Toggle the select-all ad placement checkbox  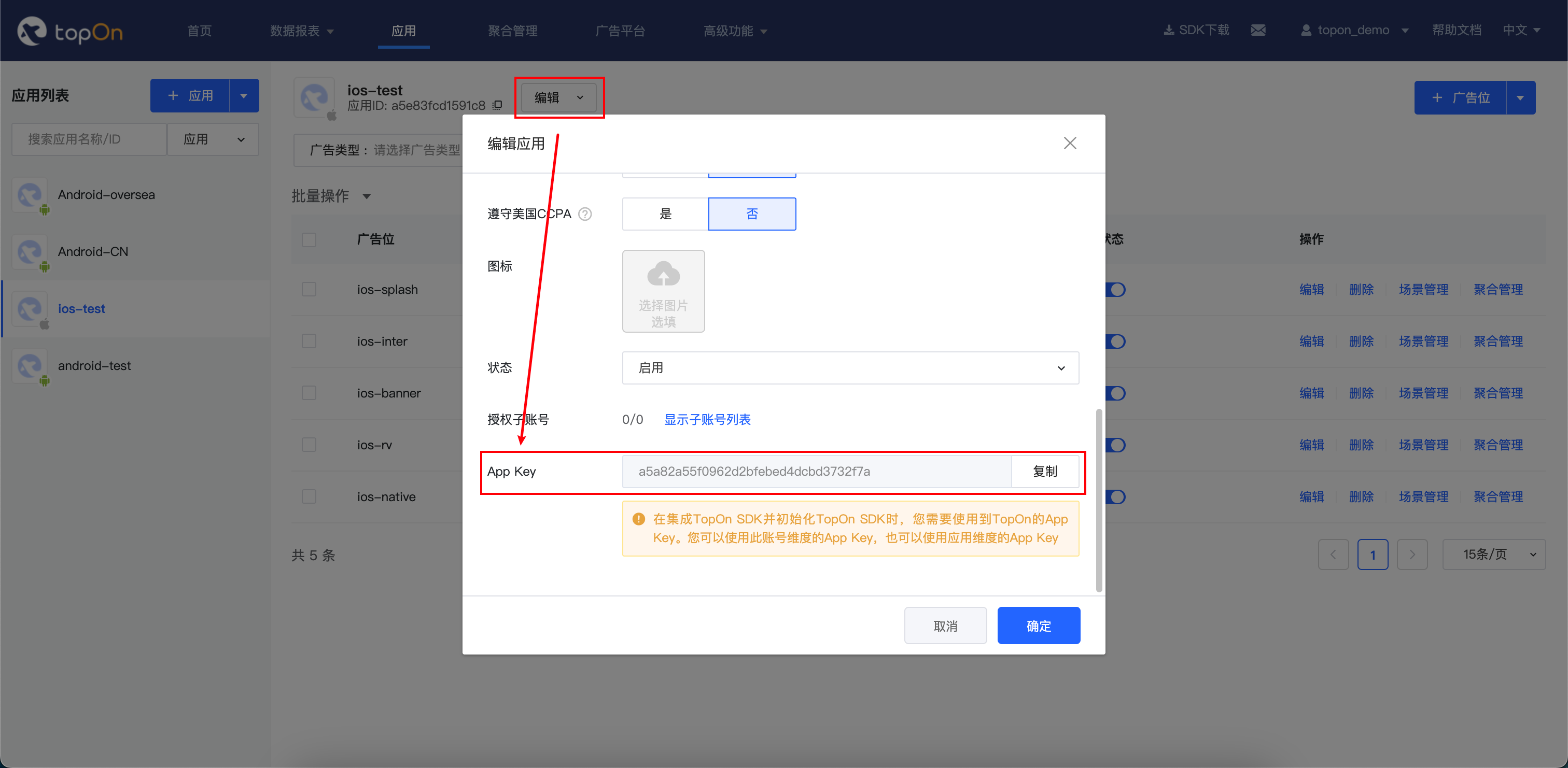(309, 239)
